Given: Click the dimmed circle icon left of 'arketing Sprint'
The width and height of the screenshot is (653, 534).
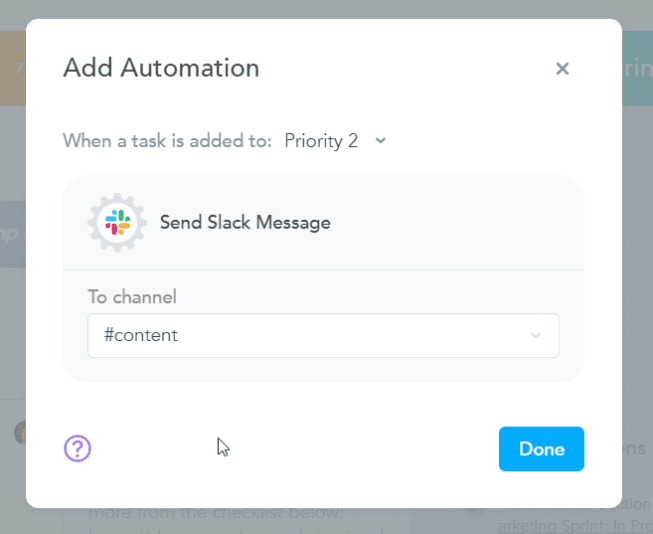Looking at the screenshot, I should tap(472, 503).
